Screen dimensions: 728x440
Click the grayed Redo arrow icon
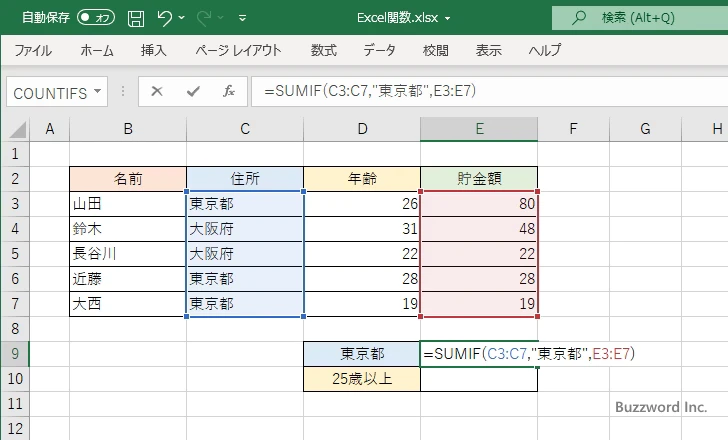tap(204, 18)
